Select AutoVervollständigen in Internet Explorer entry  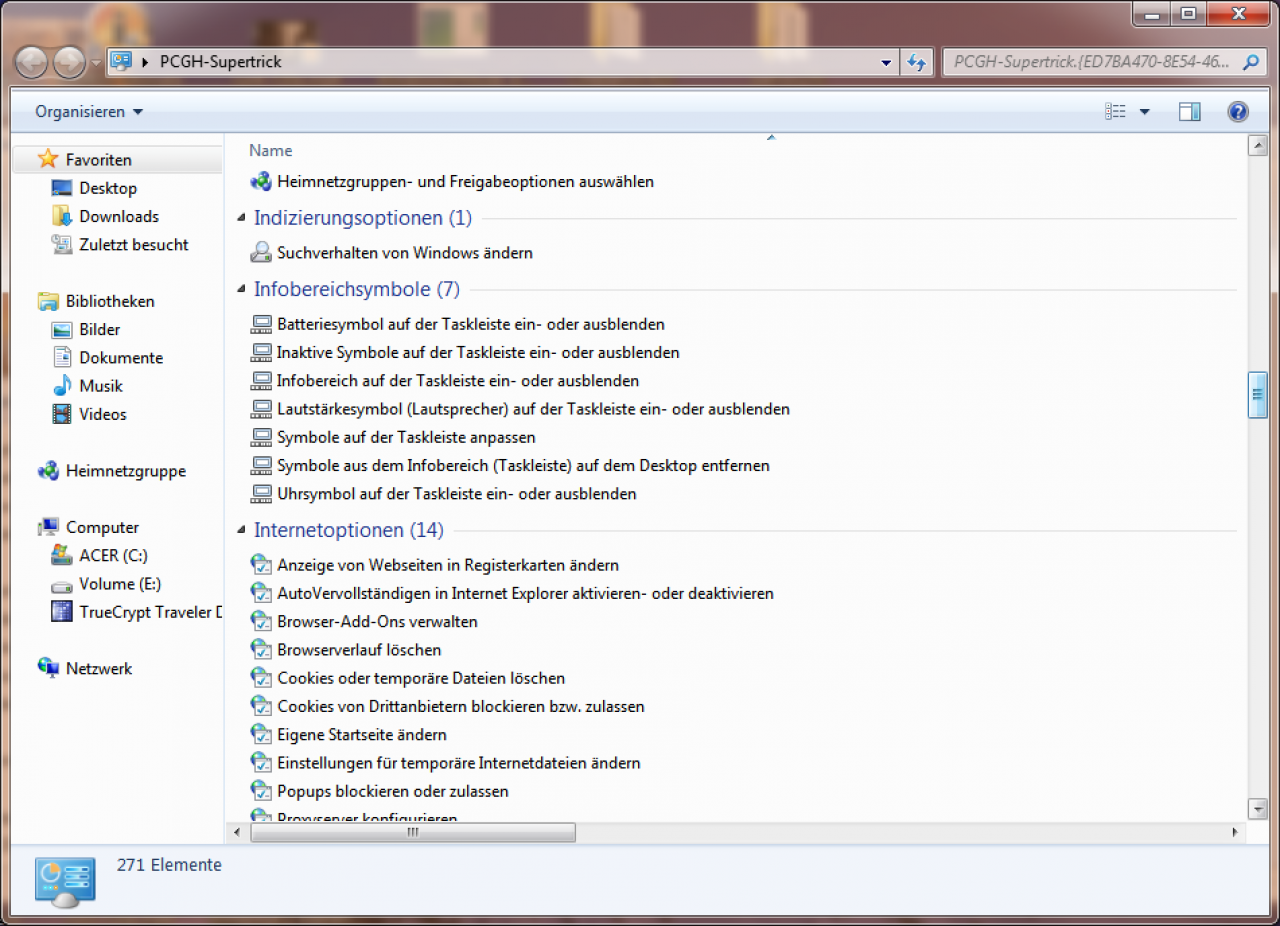[x=525, y=594]
